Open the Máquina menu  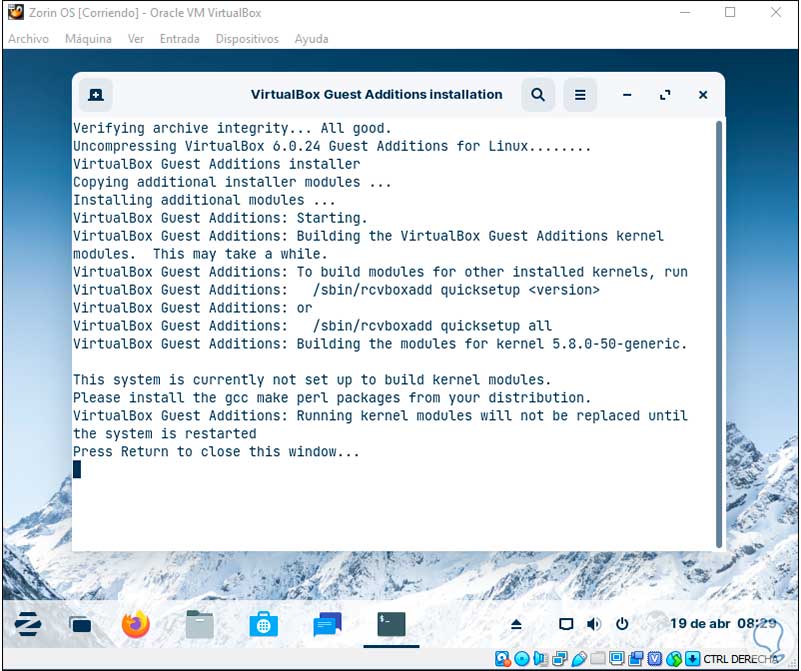click(x=88, y=39)
